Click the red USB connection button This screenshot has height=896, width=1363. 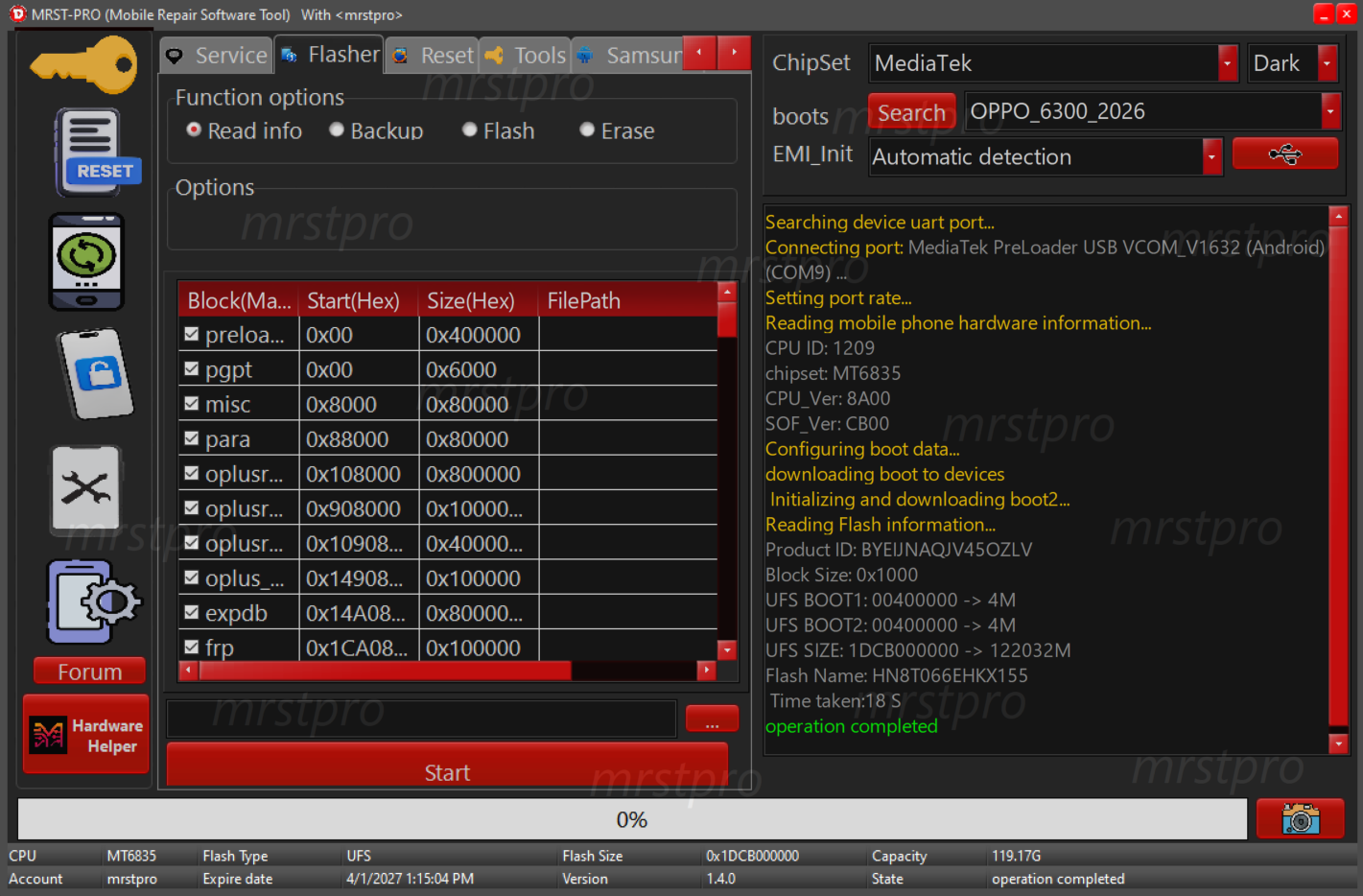(x=1284, y=153)
